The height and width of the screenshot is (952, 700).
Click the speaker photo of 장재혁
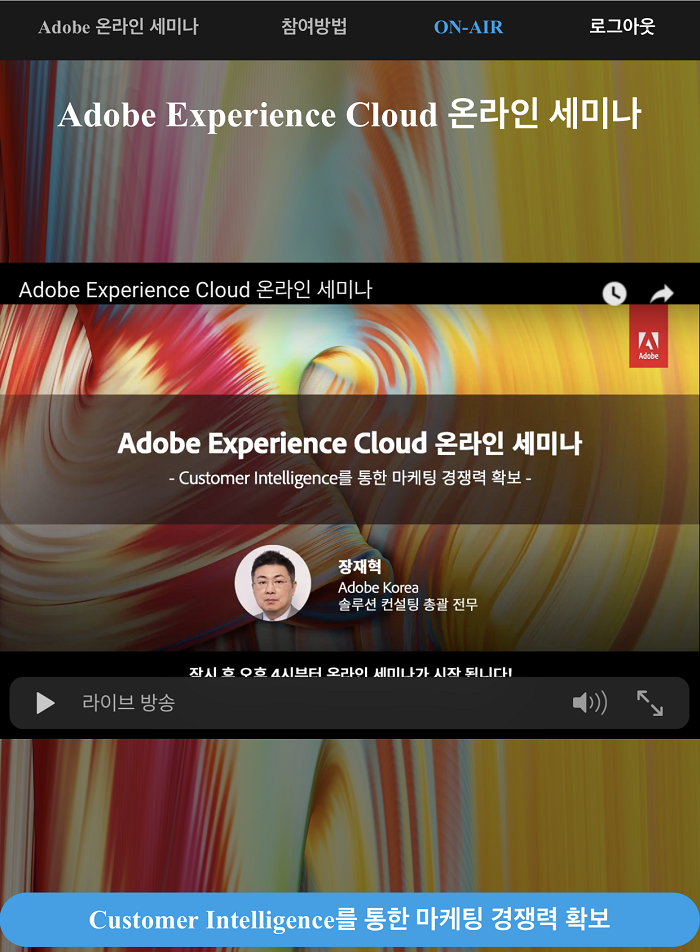pyautogui.click(x=273, y=583)
